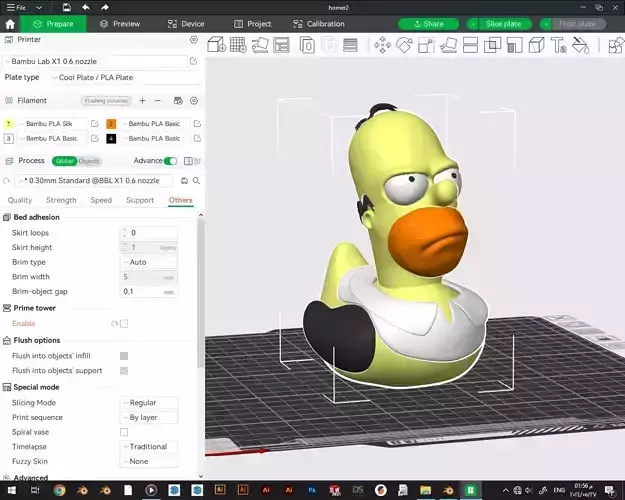Switch process scope to Objects
The width and height of the screenshot is (625, 500).
pyautogui.click(x=88, y=161)
